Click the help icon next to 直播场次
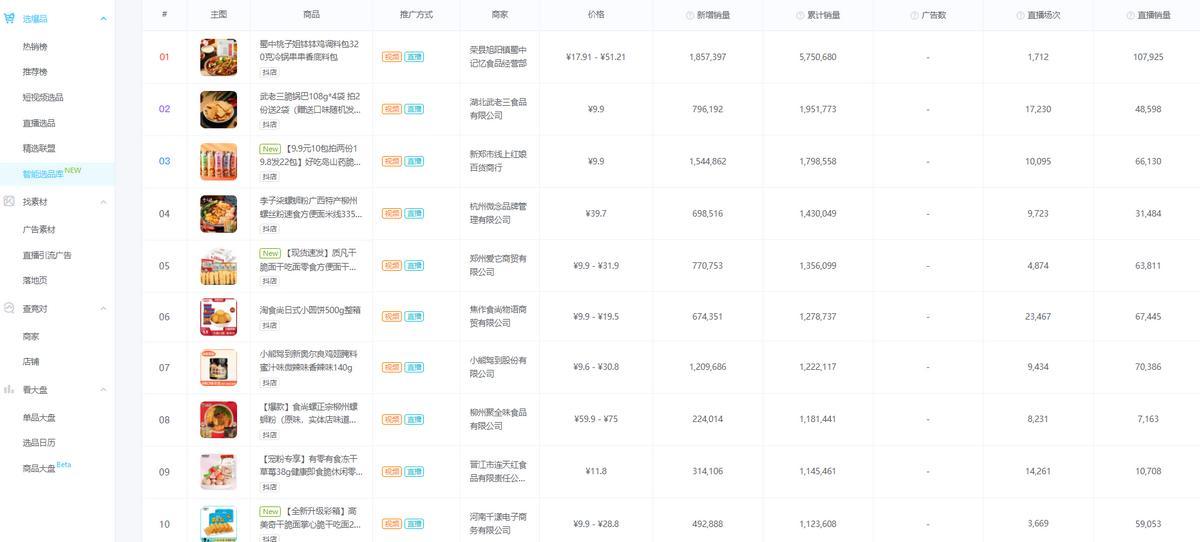The height and width of the screenshot is (542, 1200). [x=1020, y=15]
